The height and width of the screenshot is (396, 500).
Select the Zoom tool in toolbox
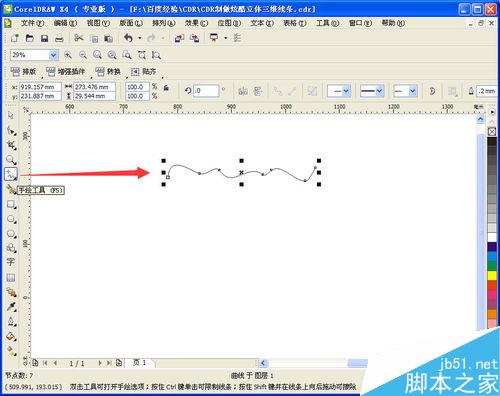11,160
